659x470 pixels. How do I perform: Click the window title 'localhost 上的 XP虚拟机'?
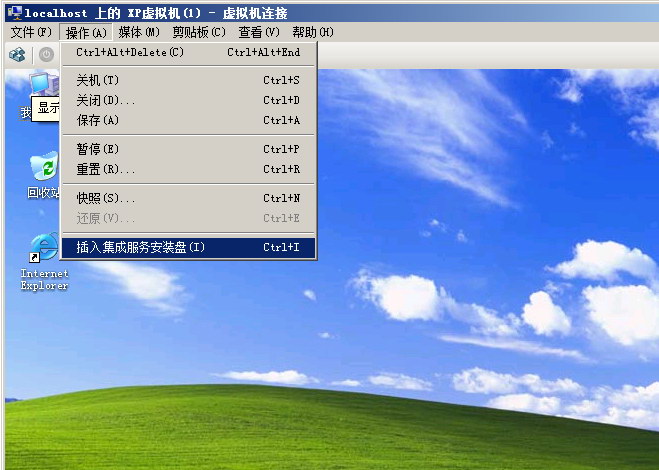pos(113,13)
